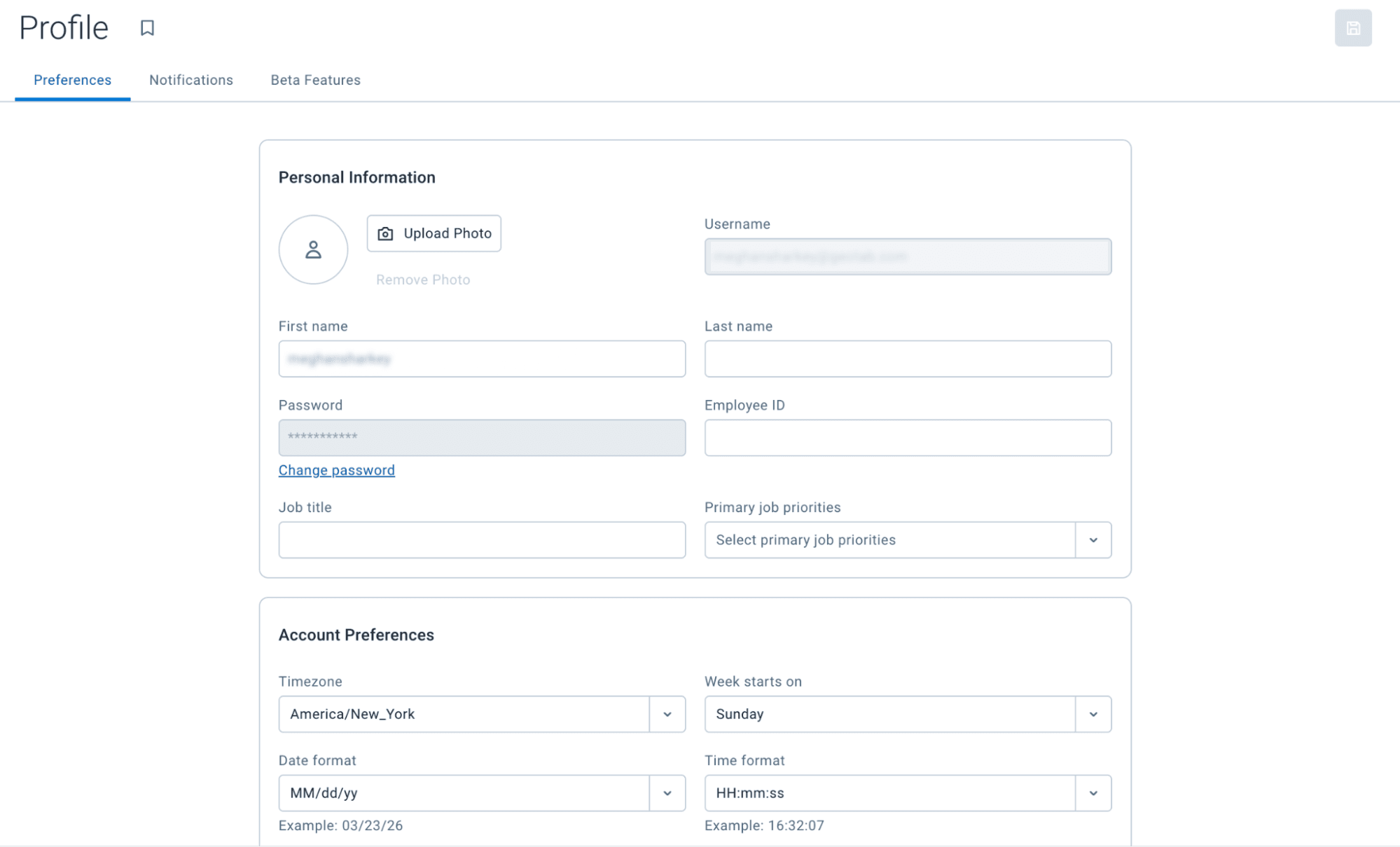Click the camera icon inside Upload Photo
The height and width of the screenshot is (847, 1400).
click(x=385, y=233)
